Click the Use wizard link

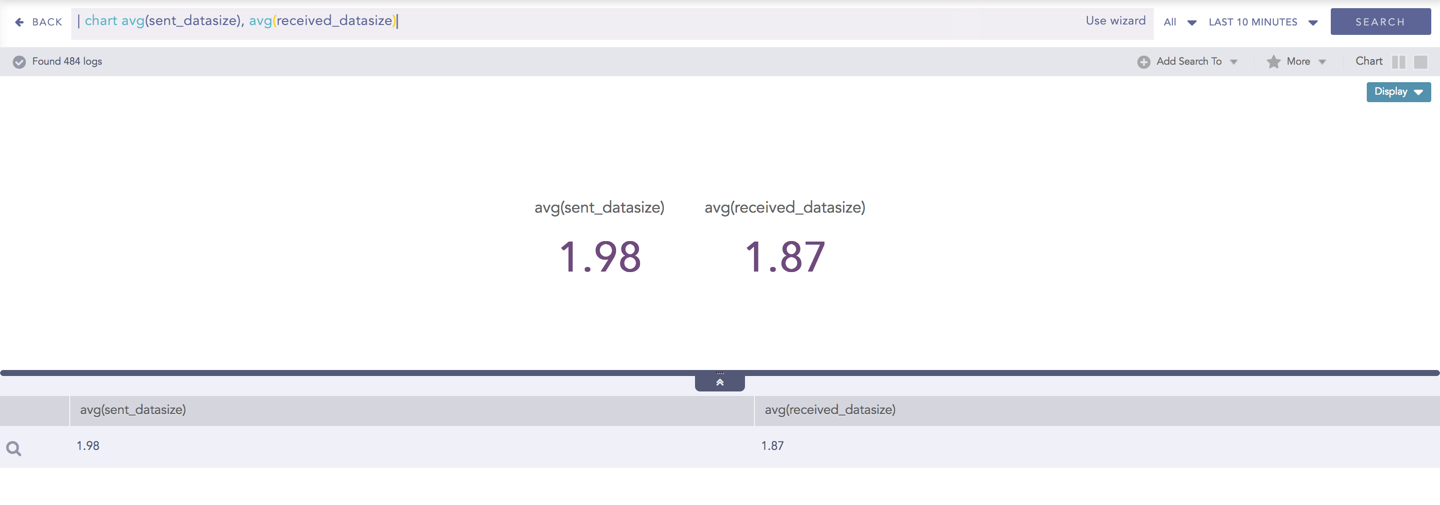pos(1115,21)
